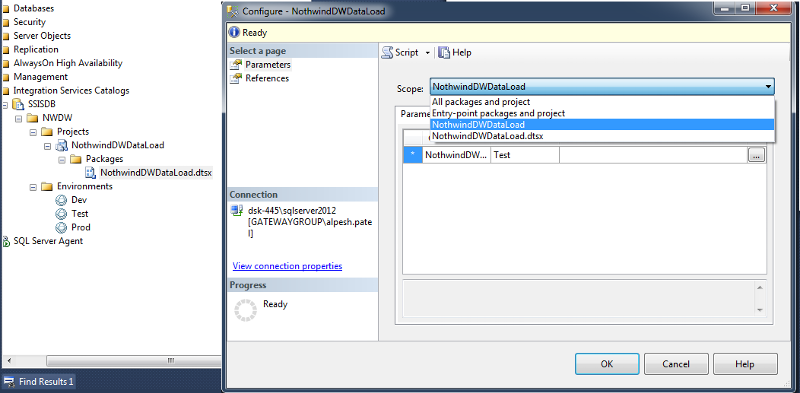
Task: Collapse the Environments tree node
Action: 33,187
